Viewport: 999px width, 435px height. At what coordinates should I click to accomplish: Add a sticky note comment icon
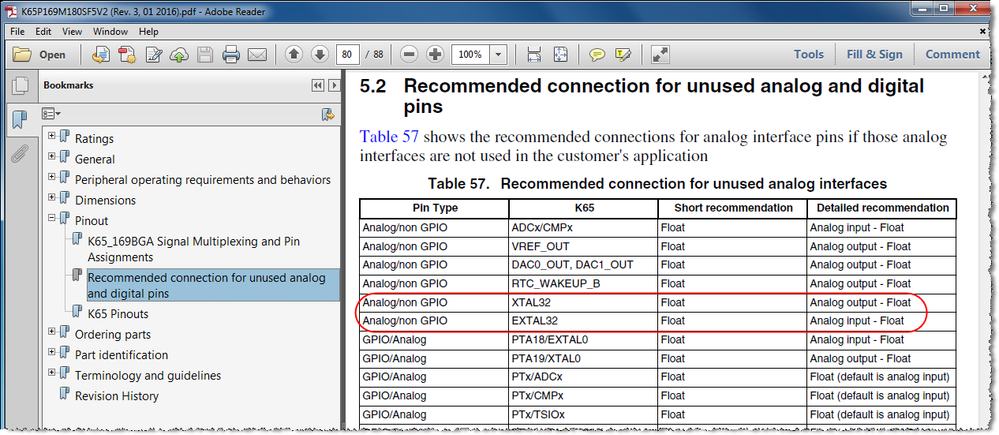597,55
